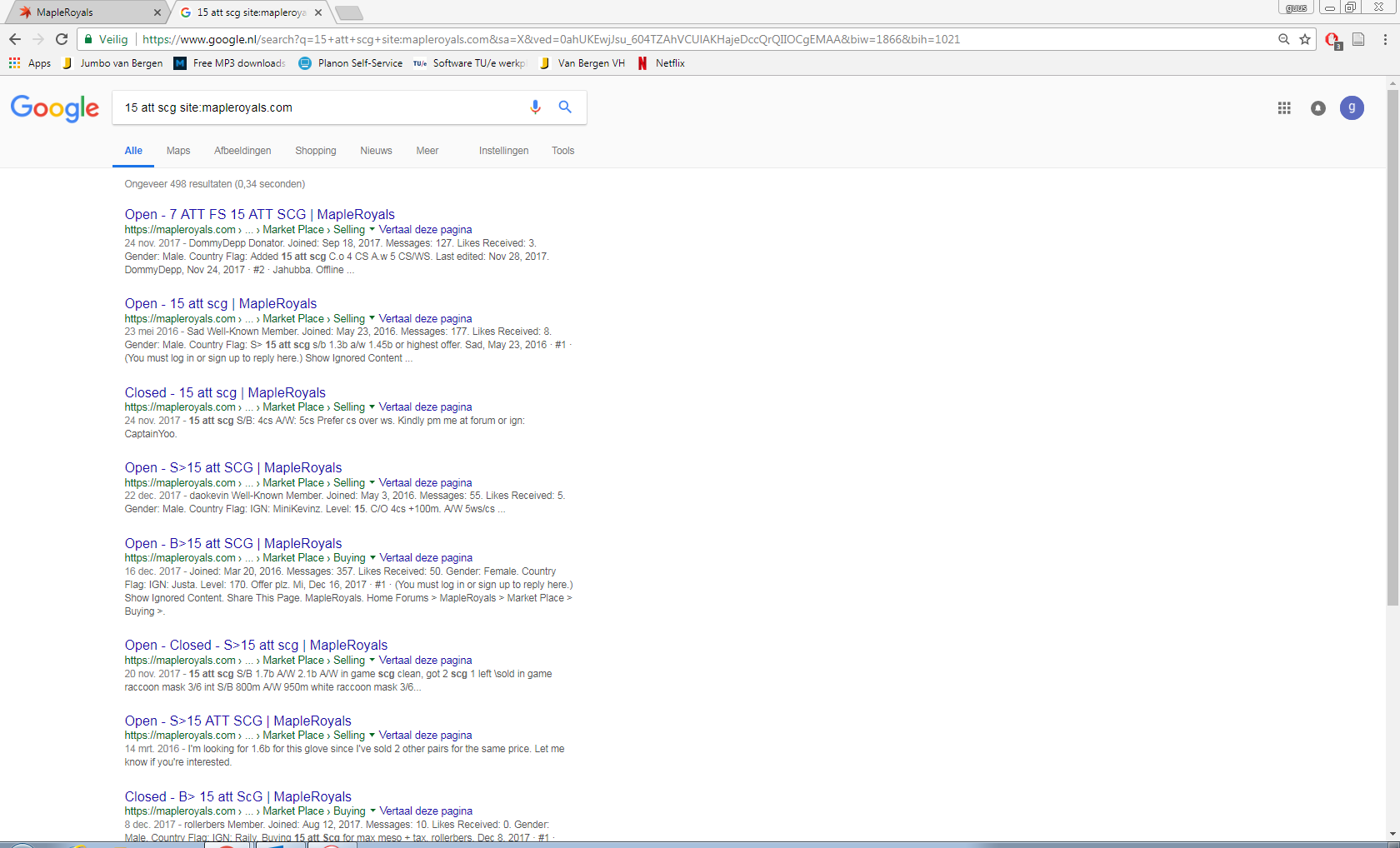Submit search with the blue magnifier icon
The image size is (1400, 848).
565,107
